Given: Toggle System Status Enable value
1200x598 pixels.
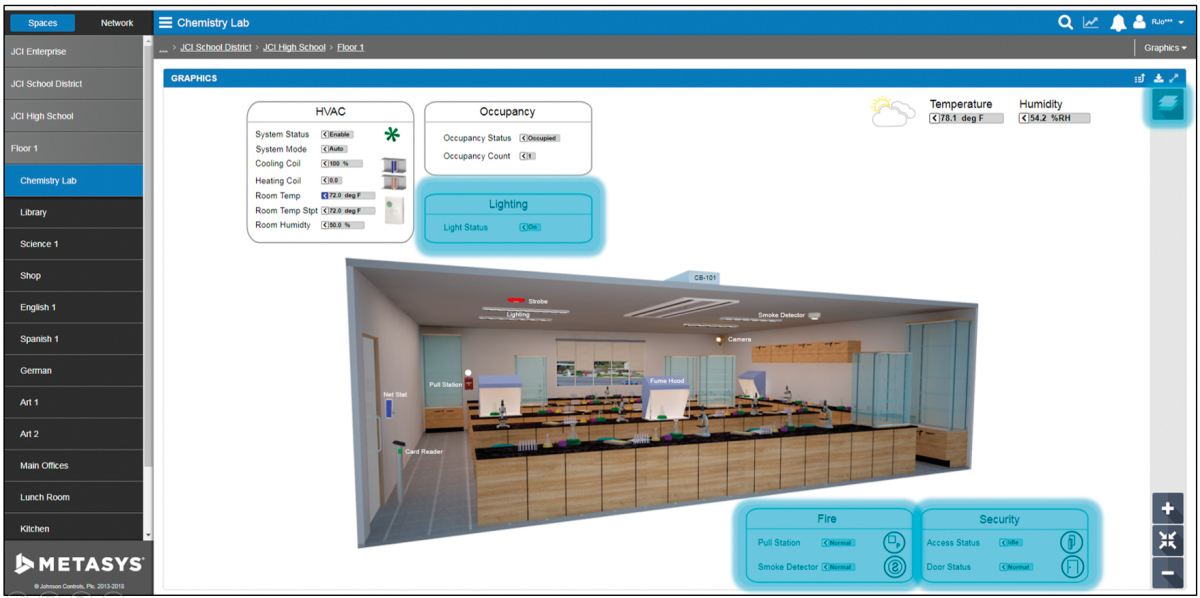Looking at the screenshot, I should point(337,134).
